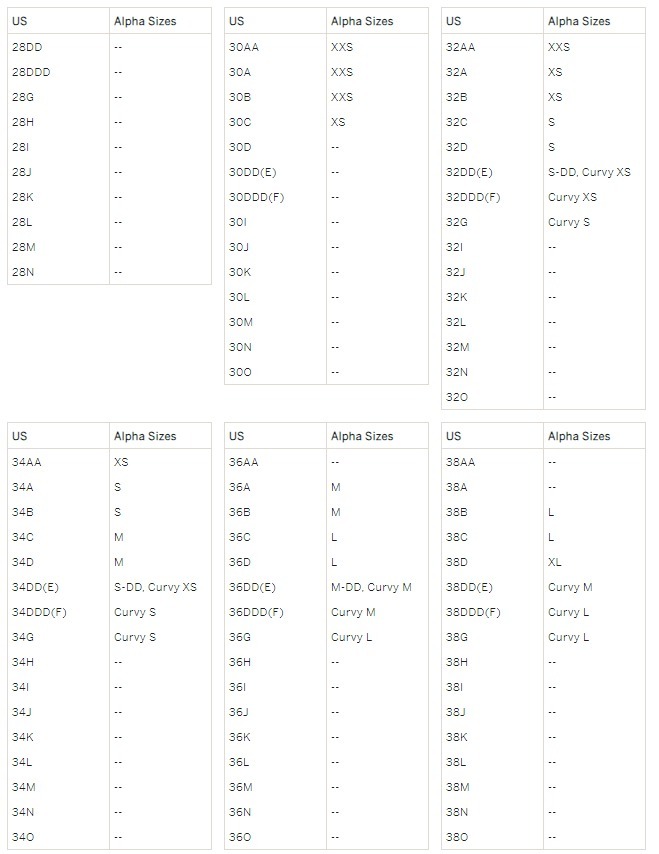This screenshot has height=854, width=659.
Task: Click Alpha Sizes header in the 38 table
Action: [x=579, y=436]
